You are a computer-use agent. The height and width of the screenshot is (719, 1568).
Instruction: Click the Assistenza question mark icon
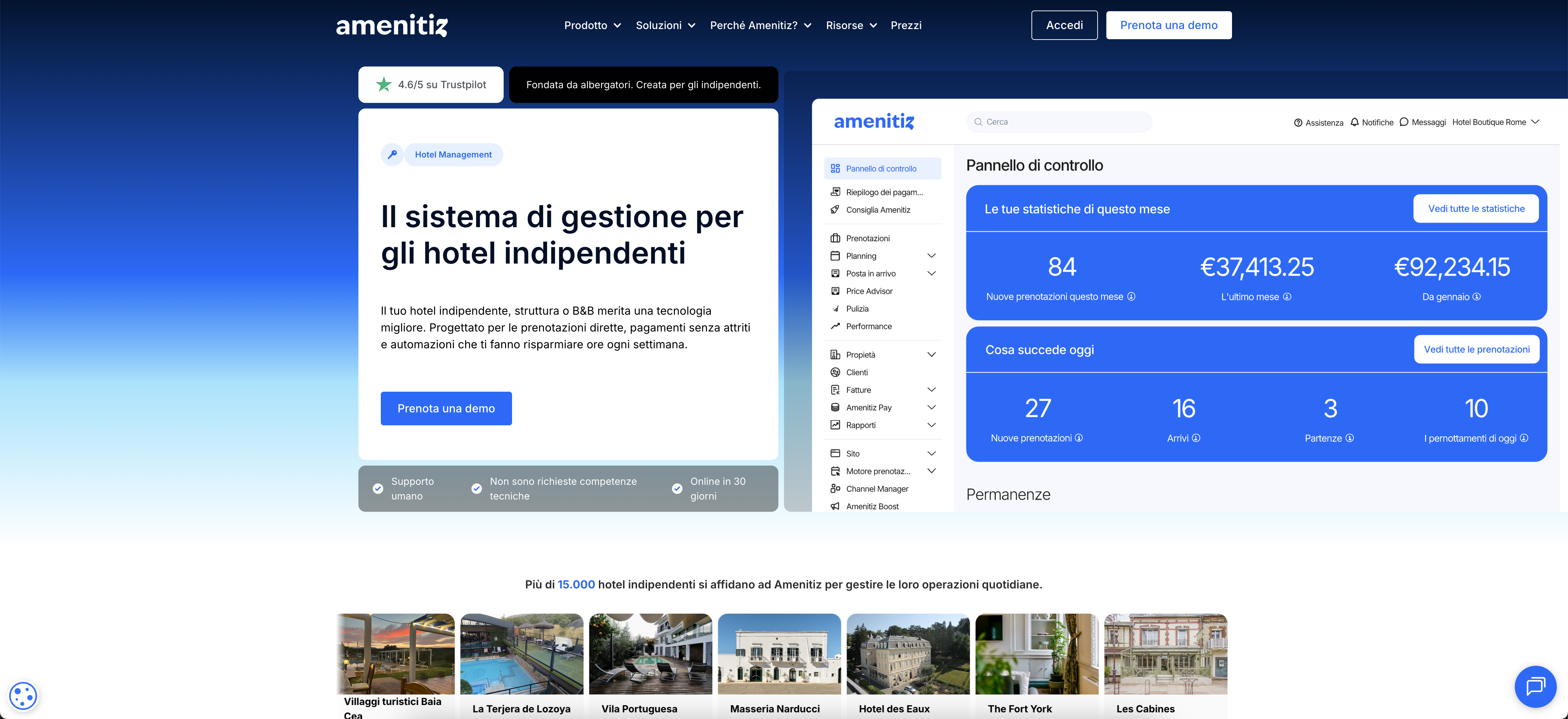tap(1298, 123)
